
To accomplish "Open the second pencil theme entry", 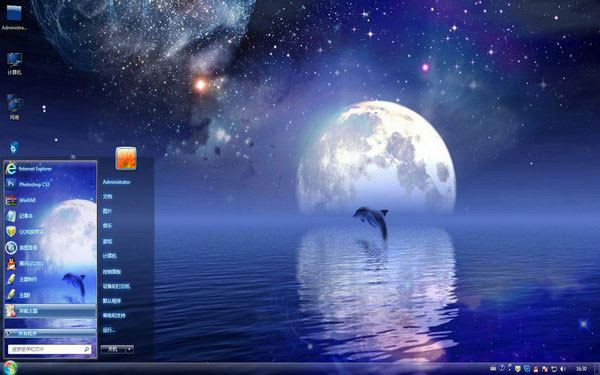I will click(x=50, y=295).
